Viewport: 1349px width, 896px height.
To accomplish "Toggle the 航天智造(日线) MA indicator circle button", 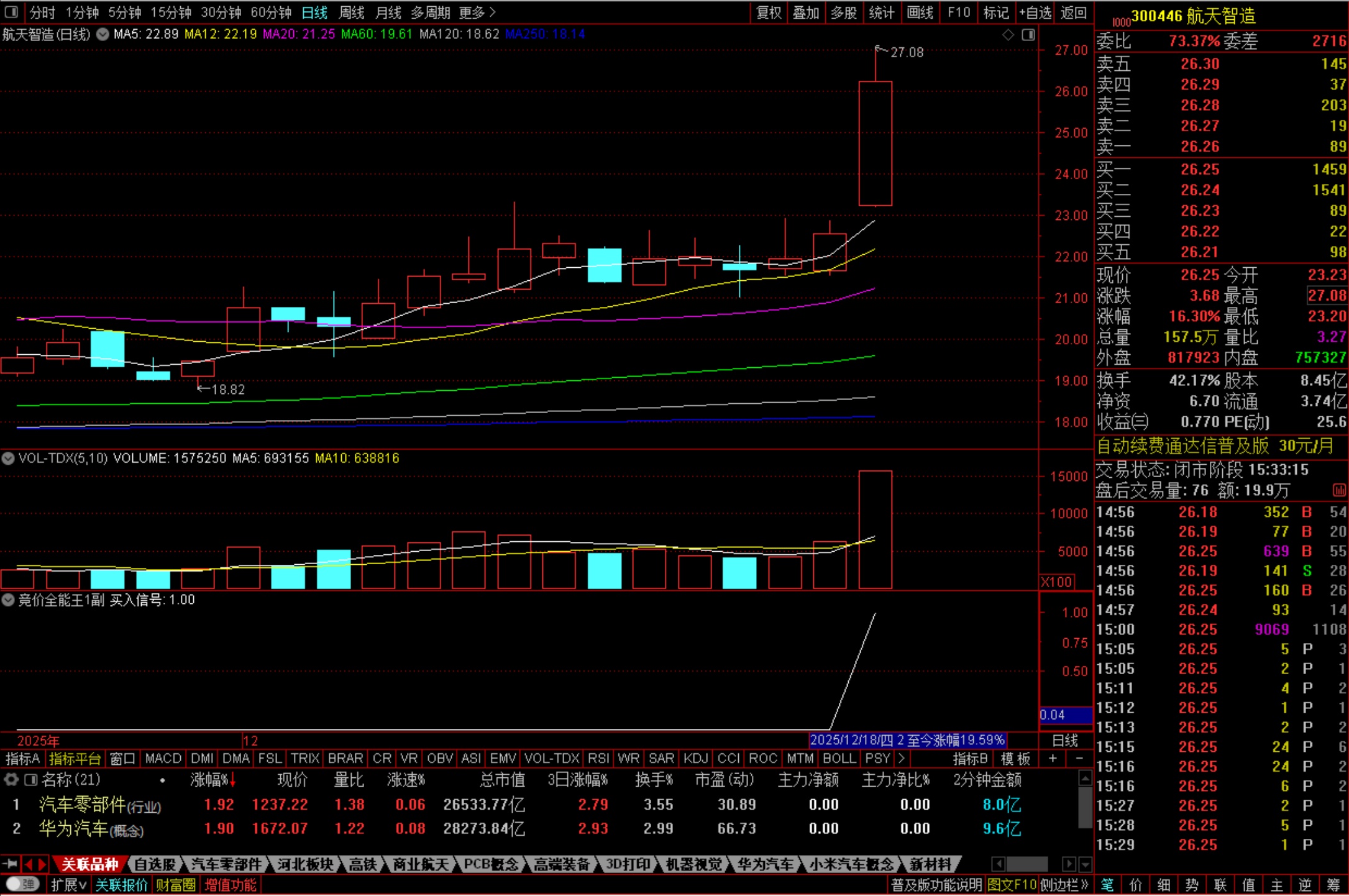I will (103, 34).
